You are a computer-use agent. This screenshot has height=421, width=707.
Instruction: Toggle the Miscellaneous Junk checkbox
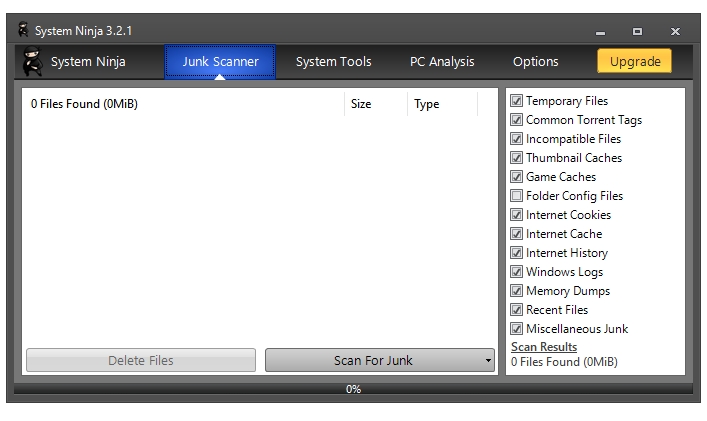point(516,329)
